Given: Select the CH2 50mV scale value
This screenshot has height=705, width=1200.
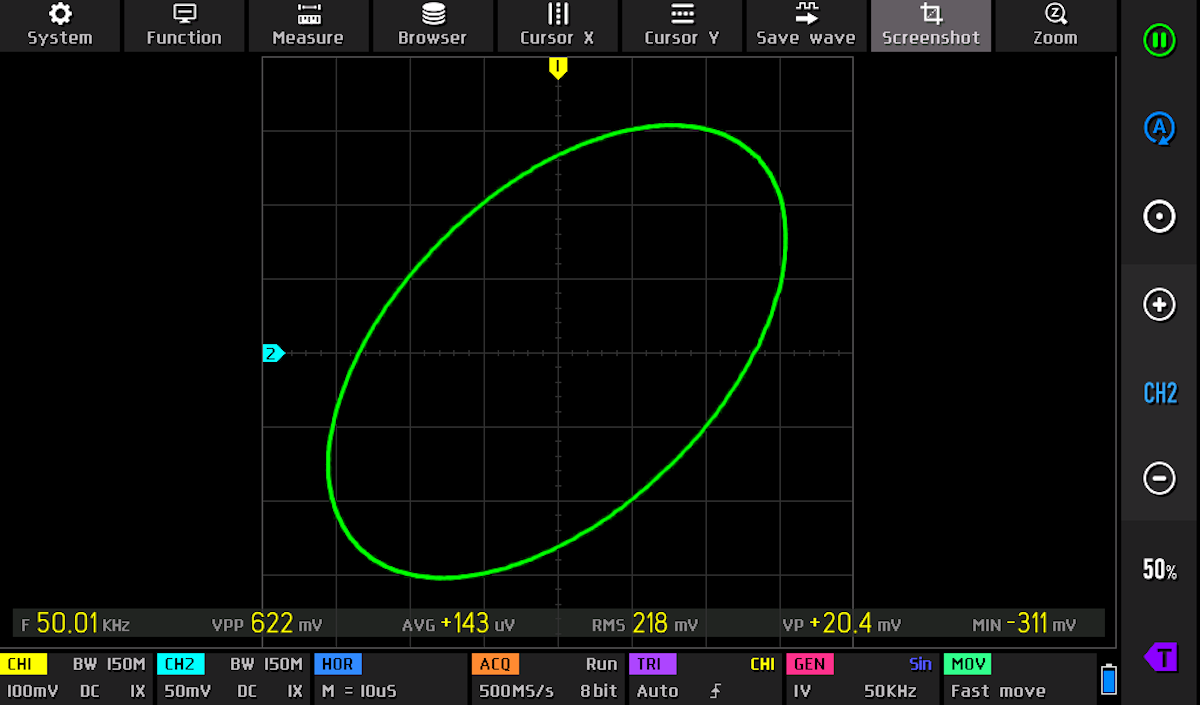Looking at the screenshot, I should point(187,691).
